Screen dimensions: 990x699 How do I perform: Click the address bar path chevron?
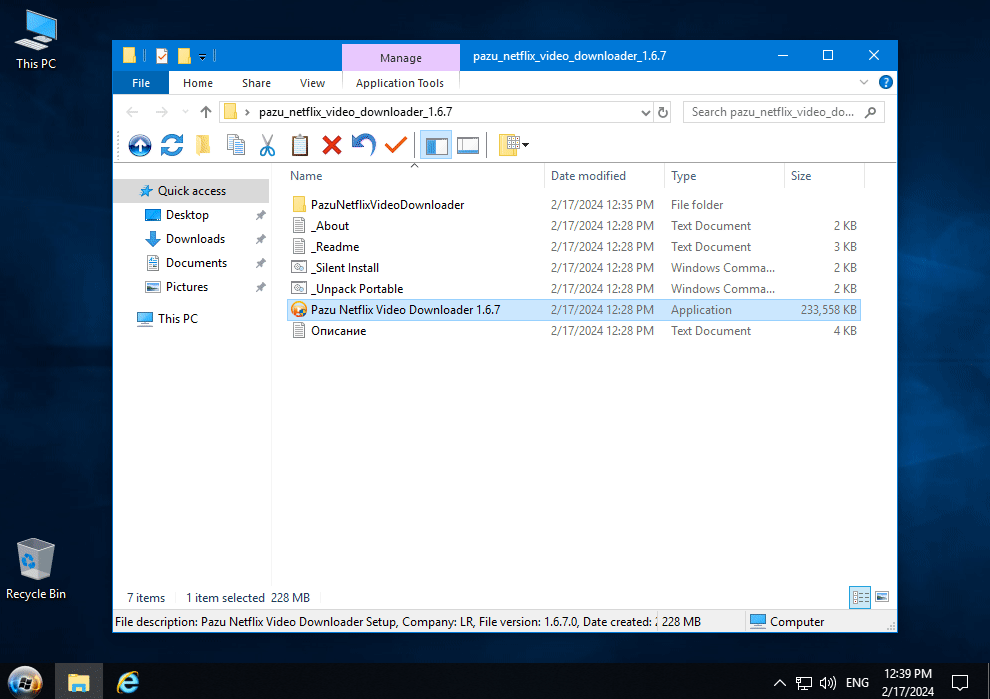click(247, 112)
